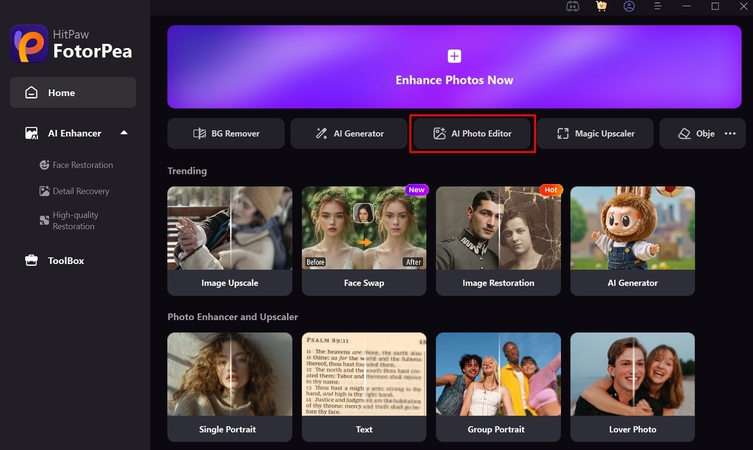The image size is (753, 450).
Task: Click the AI Generator magic wand icon
Action: pyautogui.click(x=321, y=134)
